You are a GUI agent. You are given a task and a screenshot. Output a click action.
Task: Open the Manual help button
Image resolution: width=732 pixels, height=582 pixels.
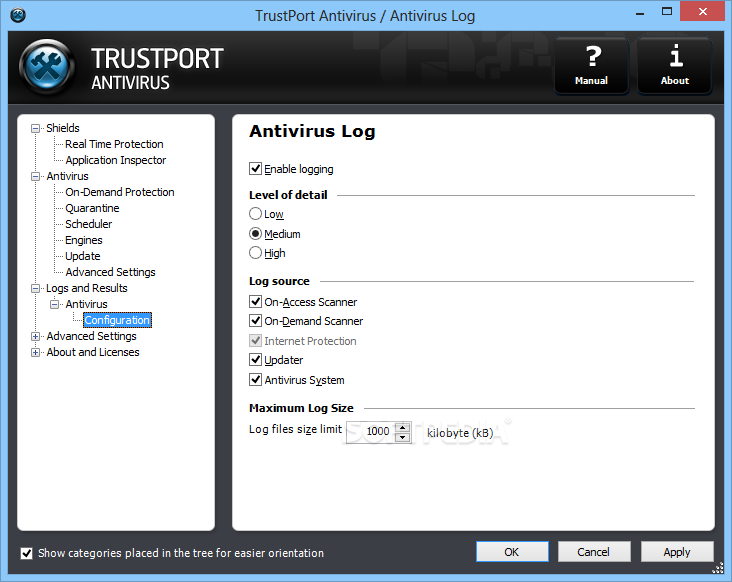point(591,66)
